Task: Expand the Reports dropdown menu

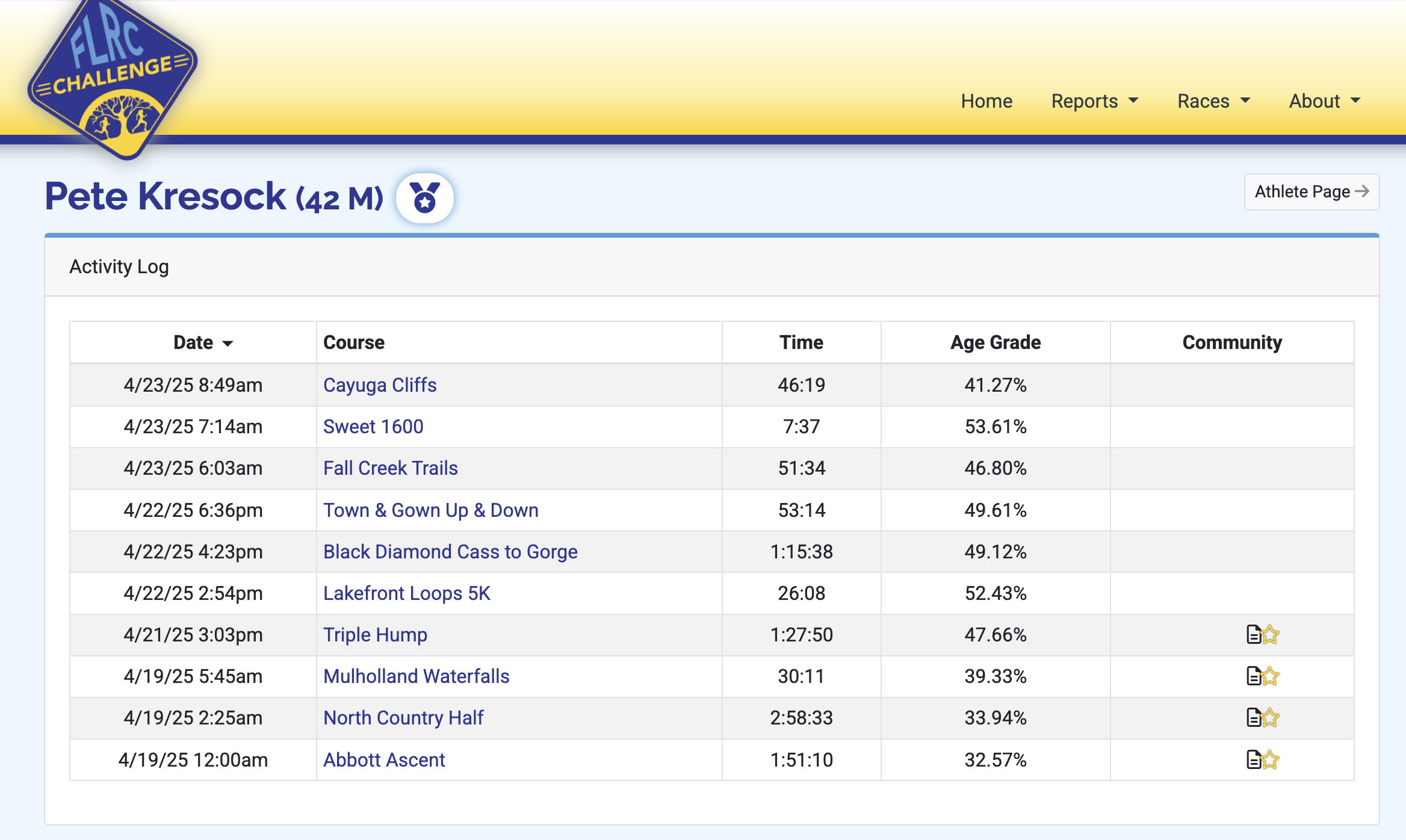Action: click(x=1095, y=101)
